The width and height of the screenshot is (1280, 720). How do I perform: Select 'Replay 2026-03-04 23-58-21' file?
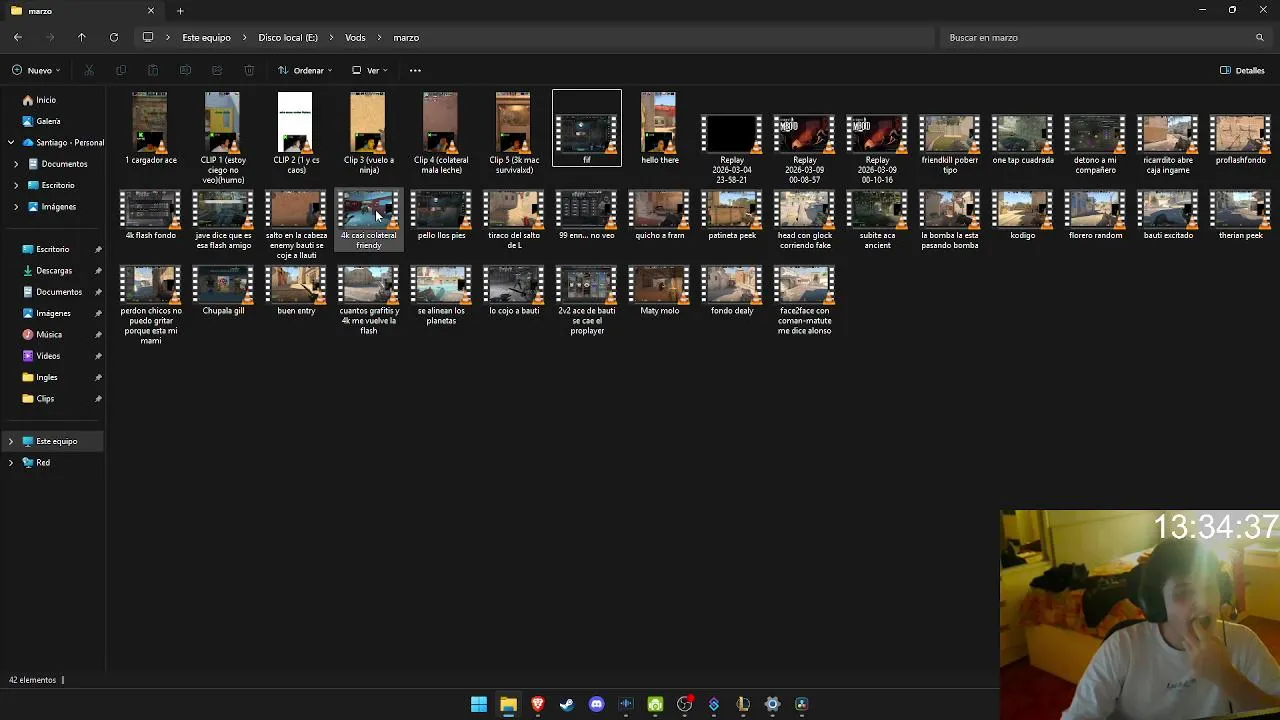732,150
